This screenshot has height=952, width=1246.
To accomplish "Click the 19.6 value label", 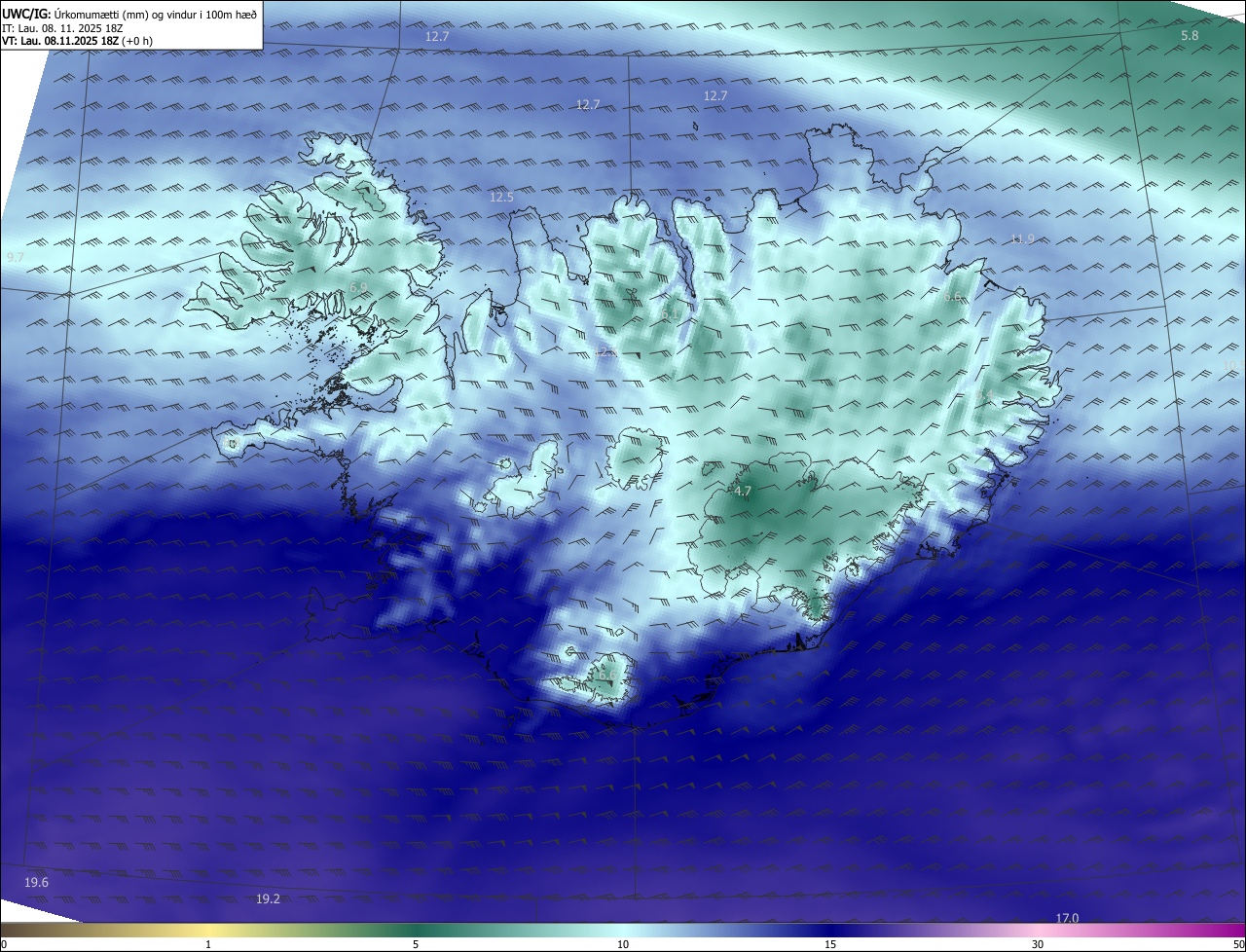I will click(36, 882).
